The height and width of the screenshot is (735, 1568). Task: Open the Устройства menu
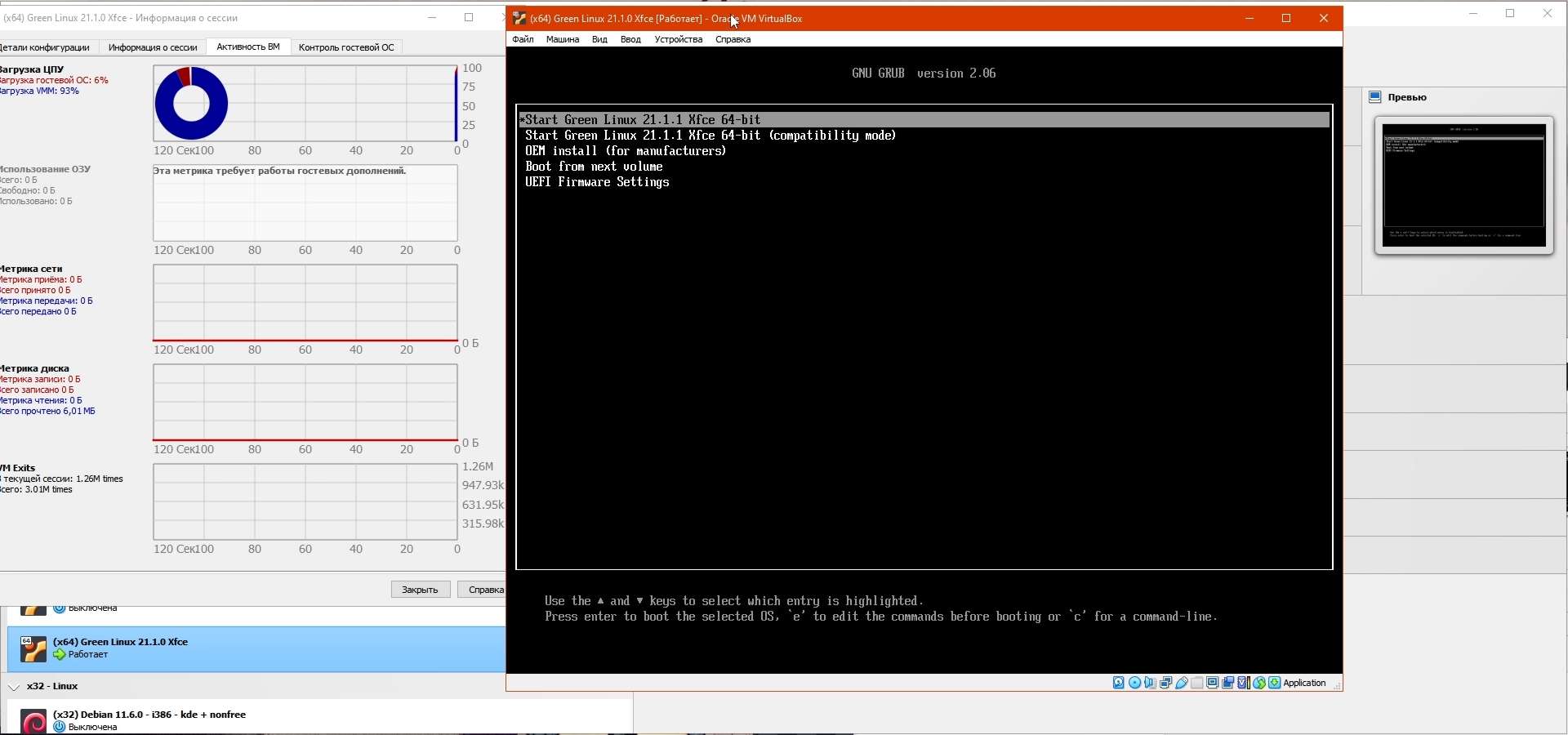tap(679, 39)
